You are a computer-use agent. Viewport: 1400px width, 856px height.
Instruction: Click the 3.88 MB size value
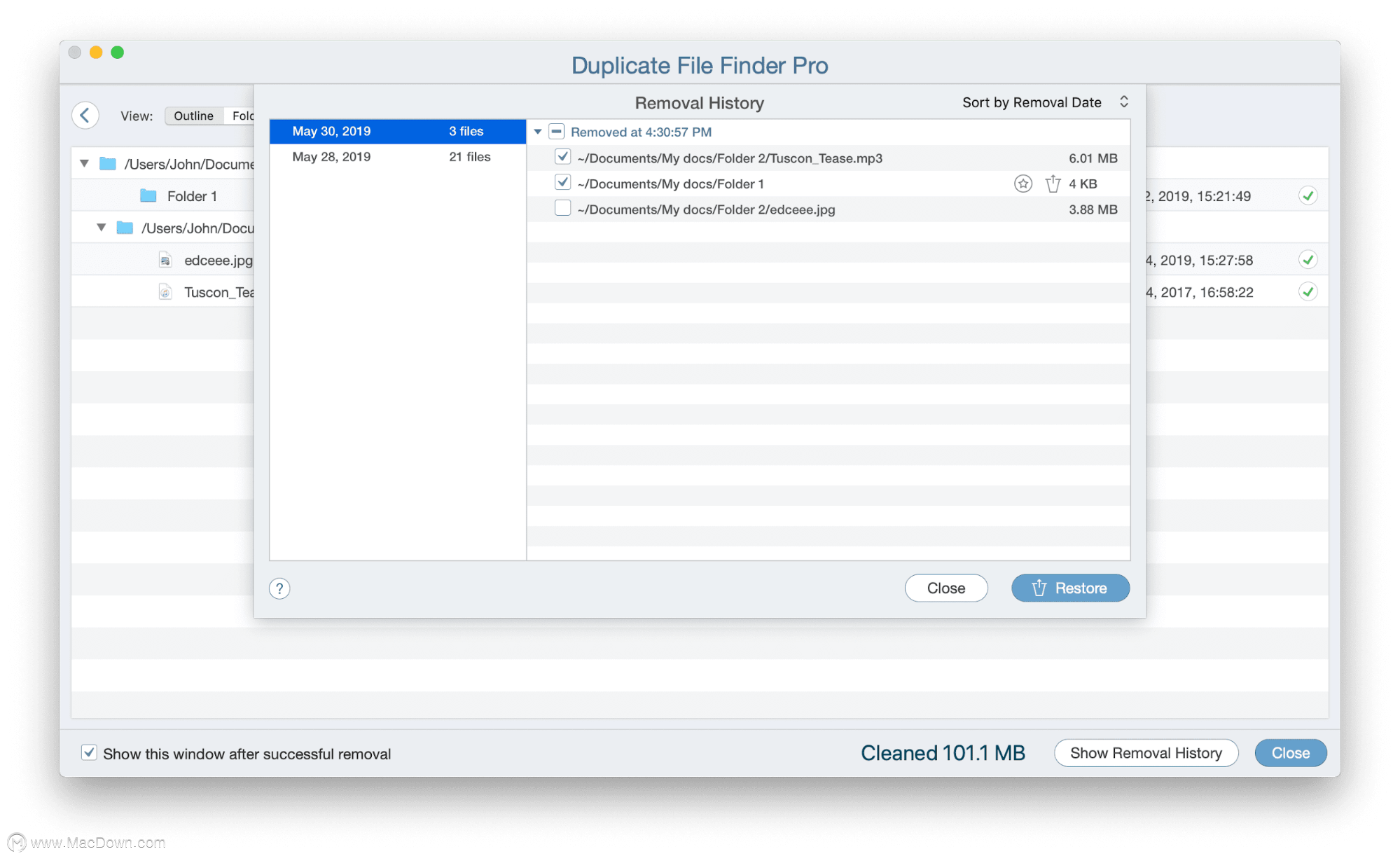coord(1093,209)
